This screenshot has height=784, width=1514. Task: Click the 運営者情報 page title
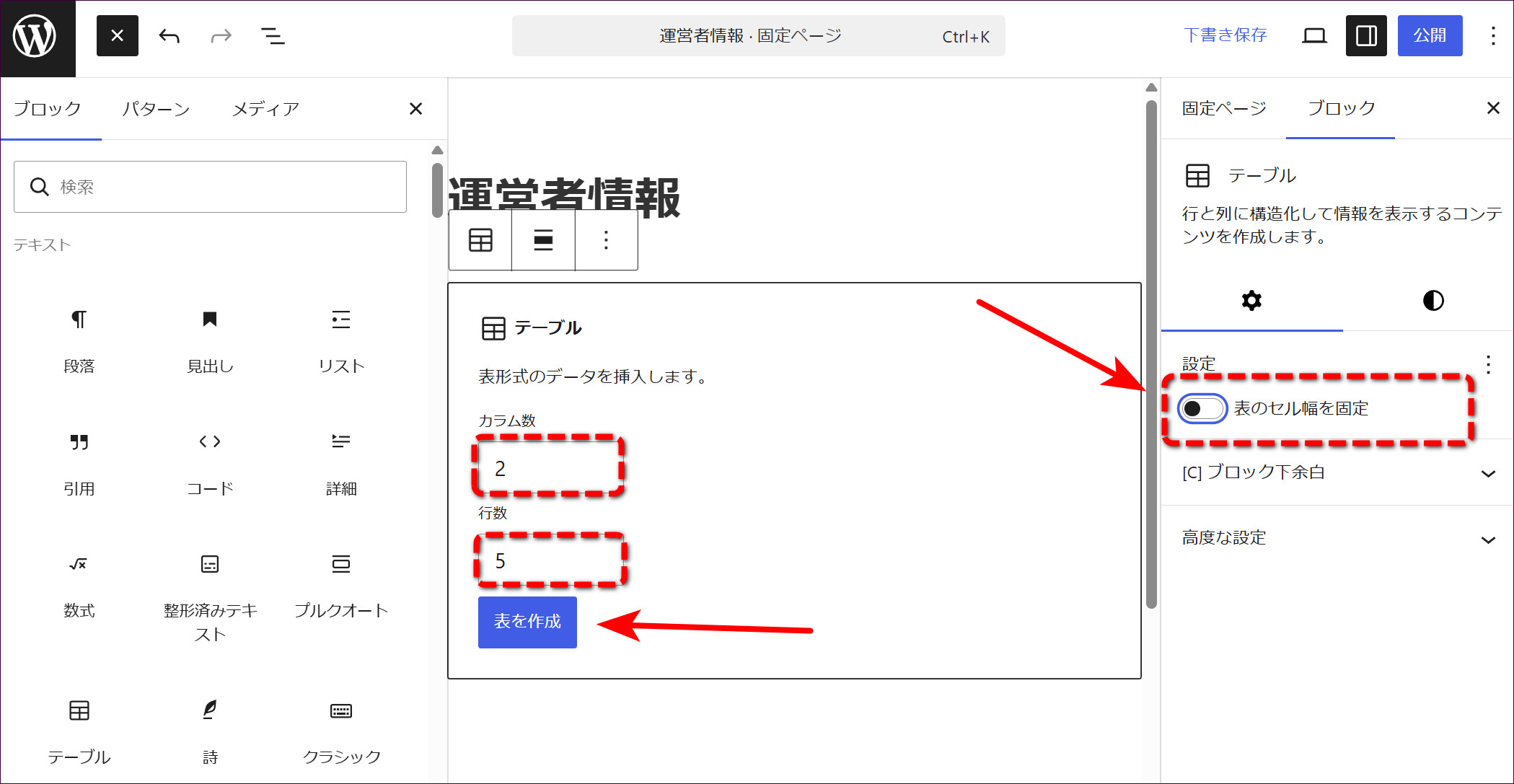564,196
